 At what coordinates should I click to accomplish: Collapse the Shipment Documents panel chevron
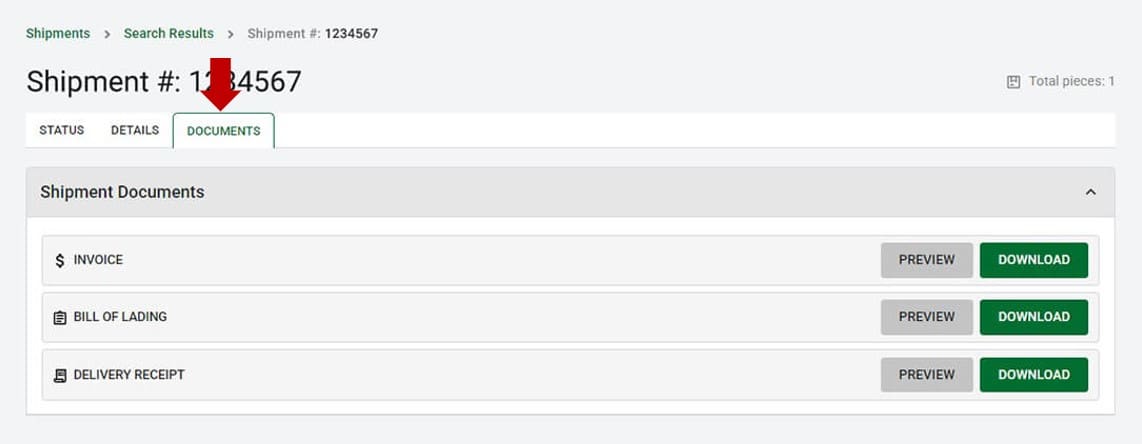tap(1091, 192)
